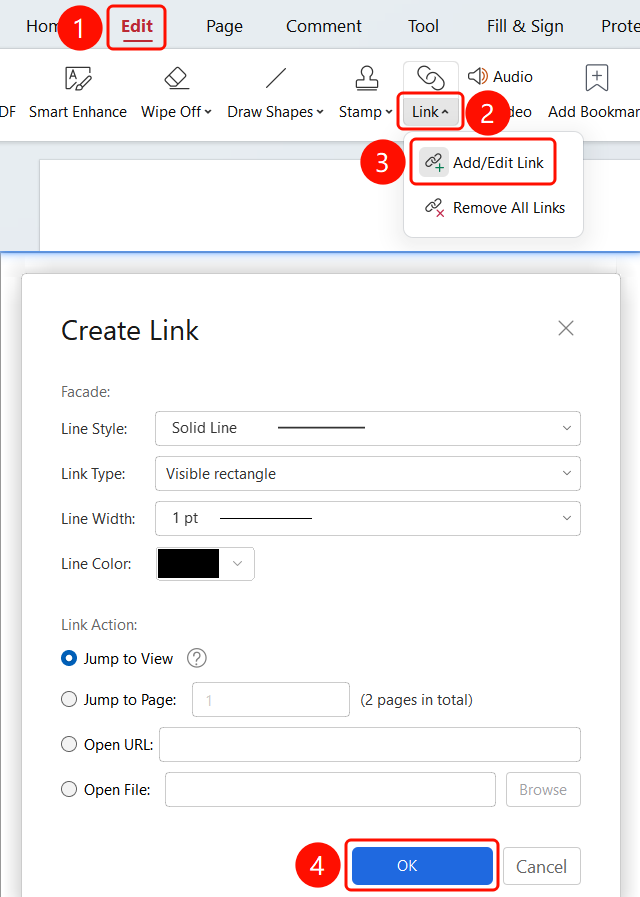Open the Line Style dropdown

pyautogui.click(x=368, y=428)
